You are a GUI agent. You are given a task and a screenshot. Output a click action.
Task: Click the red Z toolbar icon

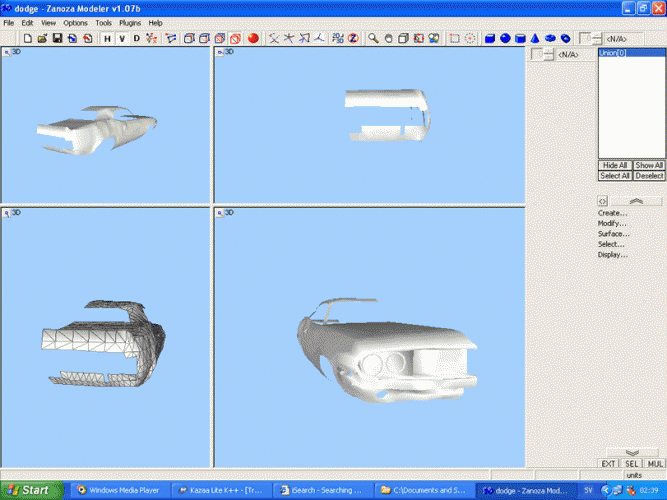[353, 39]
